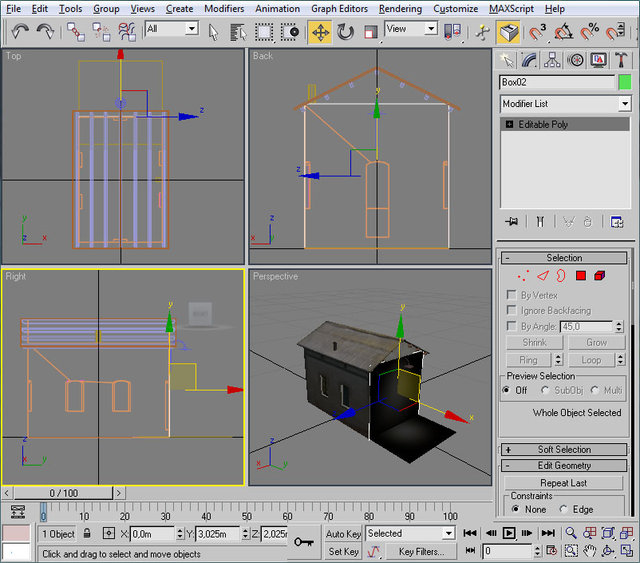Select the Off preview selection radio
This screenshot has height=563, width=640.
click(x=507, y=390)
